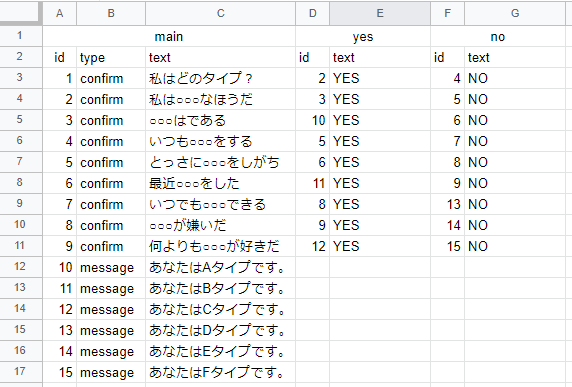Click 'NO' in row 3

tap(515, 78)
